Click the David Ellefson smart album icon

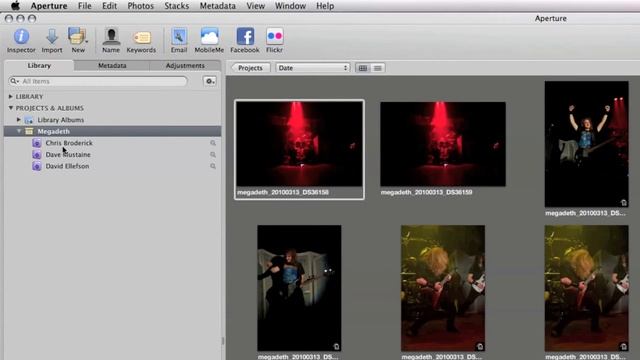[x=37, y=166]
